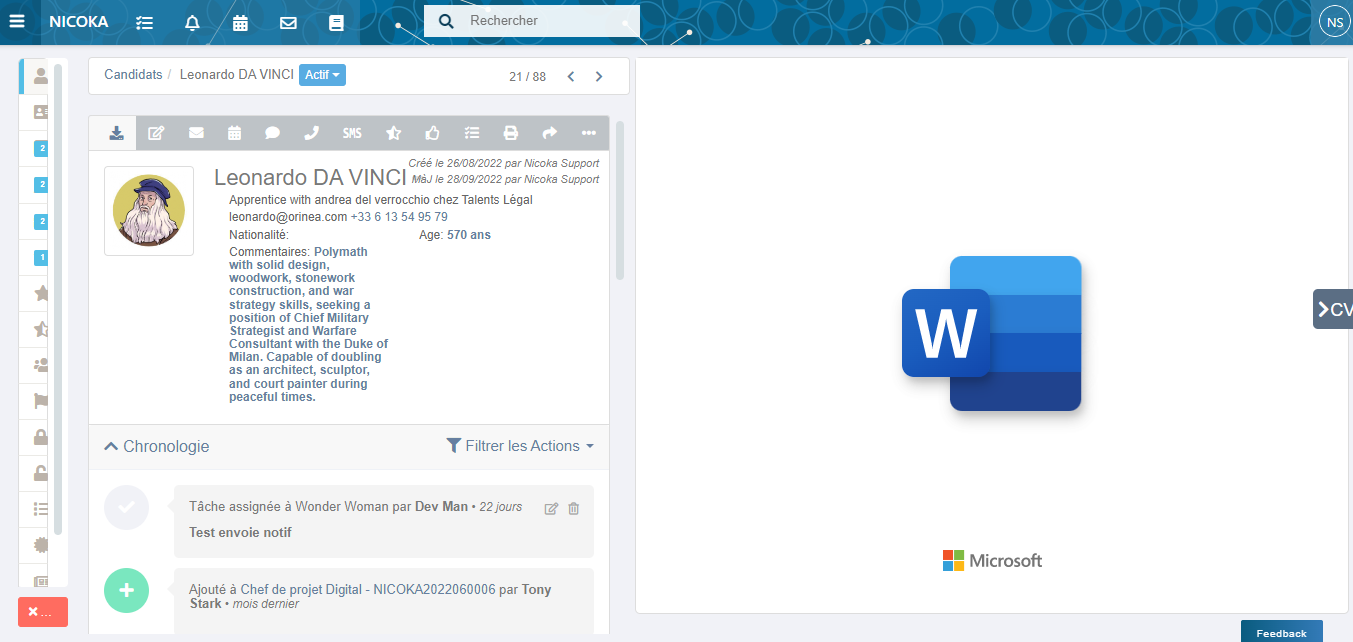Rate candidate with star icon in toolbar
The height and width of the screenshot is (642, 1353).
(x=394, y=132)
